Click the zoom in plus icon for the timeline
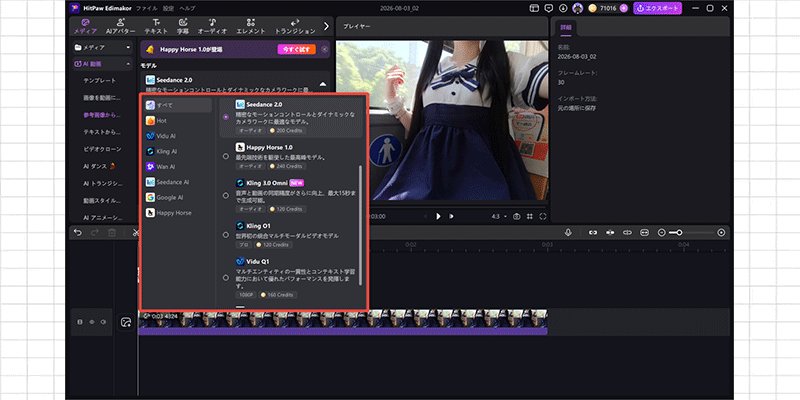800x400 pixels. [721, 233]
